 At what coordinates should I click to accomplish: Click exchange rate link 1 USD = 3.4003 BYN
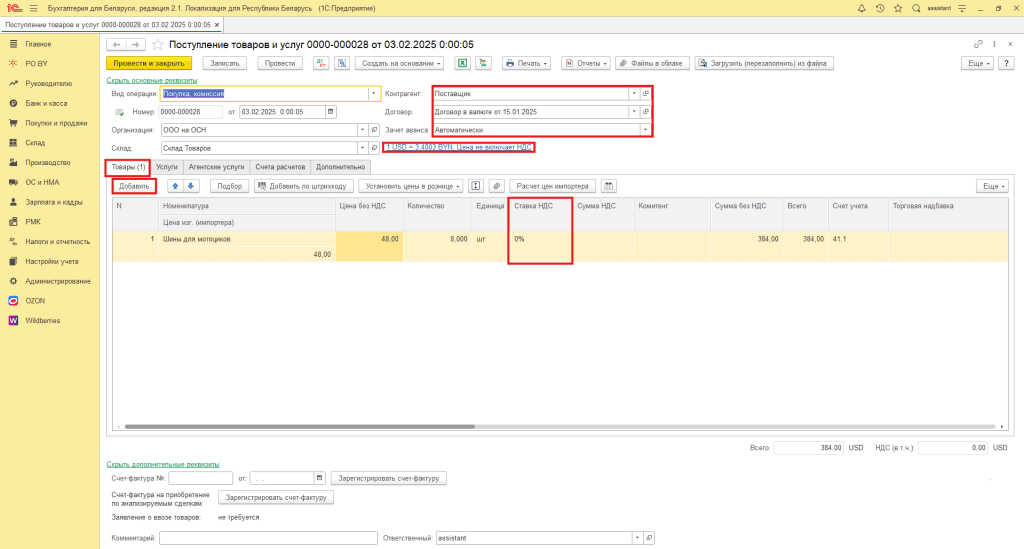tap(458, 148)
